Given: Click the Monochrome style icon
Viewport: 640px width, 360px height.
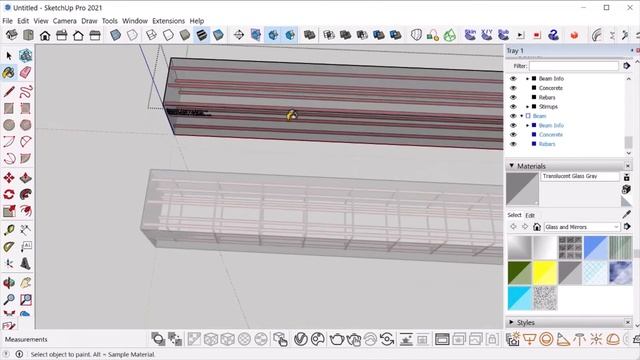Looking at the screenshot, I should coord(218,35).
